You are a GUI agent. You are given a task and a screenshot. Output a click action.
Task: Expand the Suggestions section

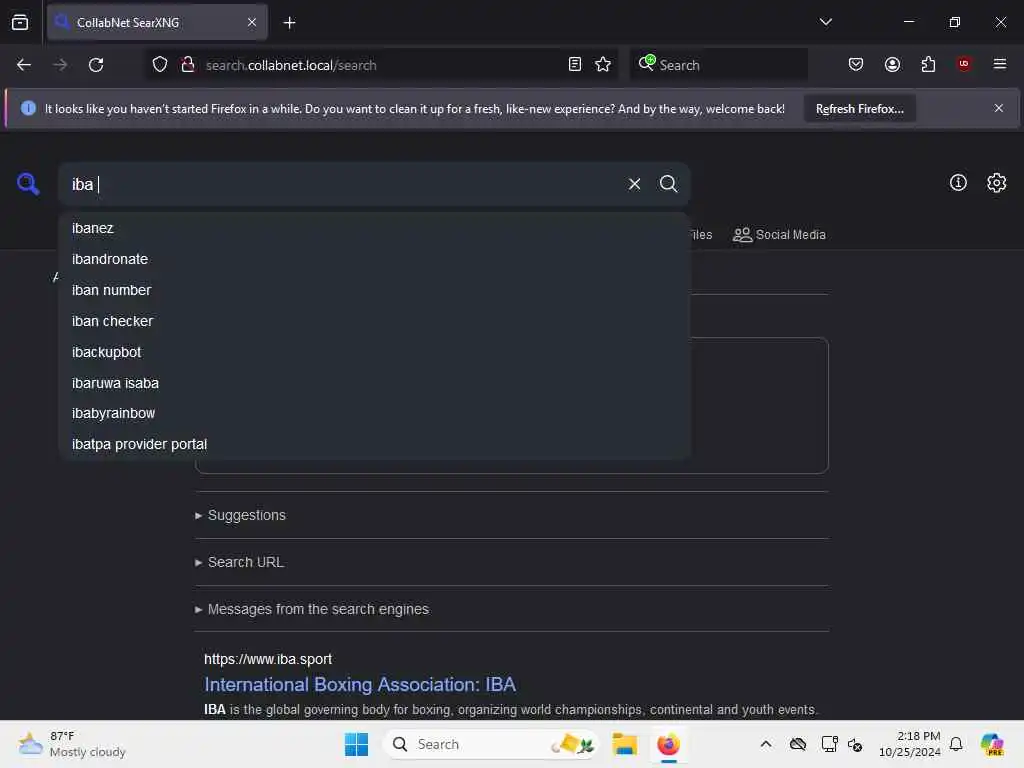point(240,515)
